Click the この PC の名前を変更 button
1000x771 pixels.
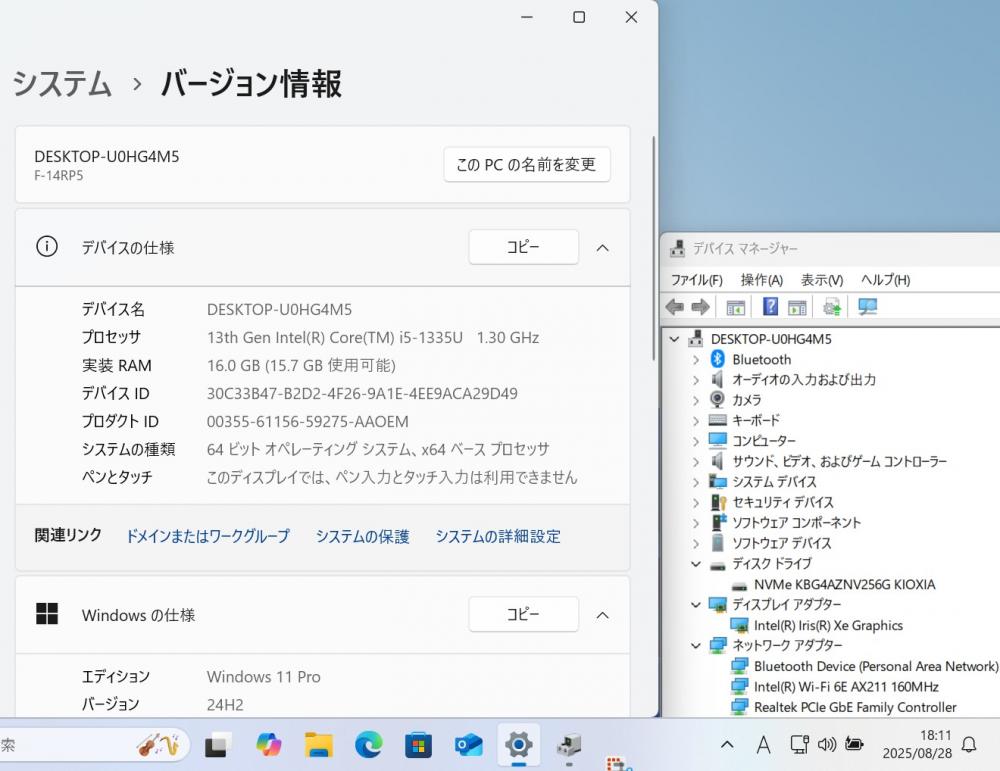[x=527, y=165]
